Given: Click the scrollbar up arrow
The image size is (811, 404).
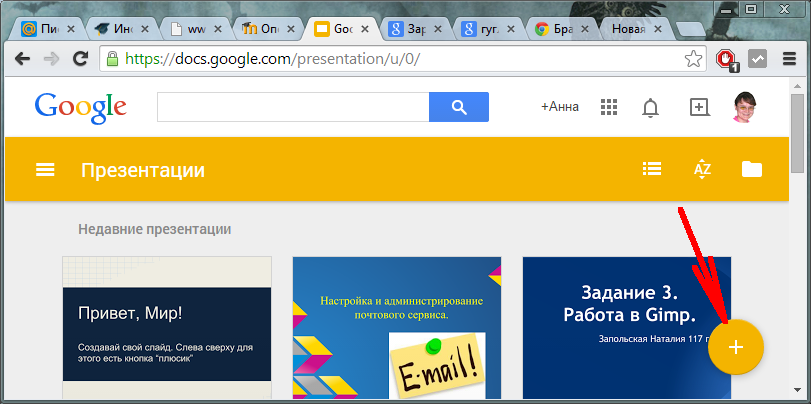Looking at the screenshot, I should click(797, 84).
